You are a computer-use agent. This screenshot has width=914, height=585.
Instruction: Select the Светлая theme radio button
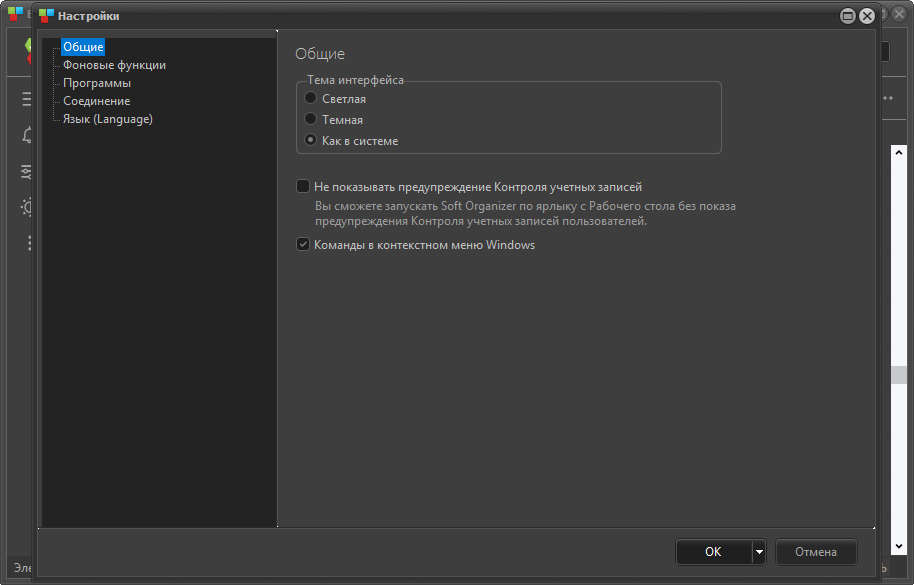(311, 99)
